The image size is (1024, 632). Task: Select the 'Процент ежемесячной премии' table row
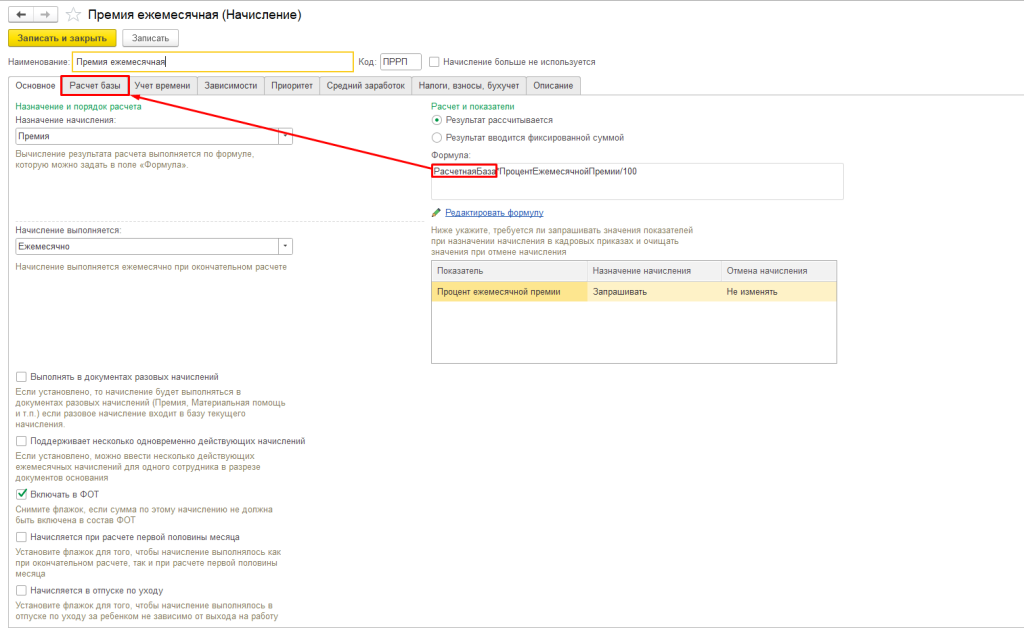(510, 292)
